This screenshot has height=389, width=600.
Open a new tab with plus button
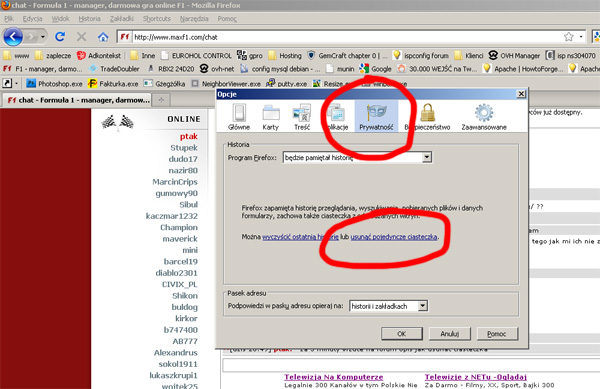[x=161, y=100]
